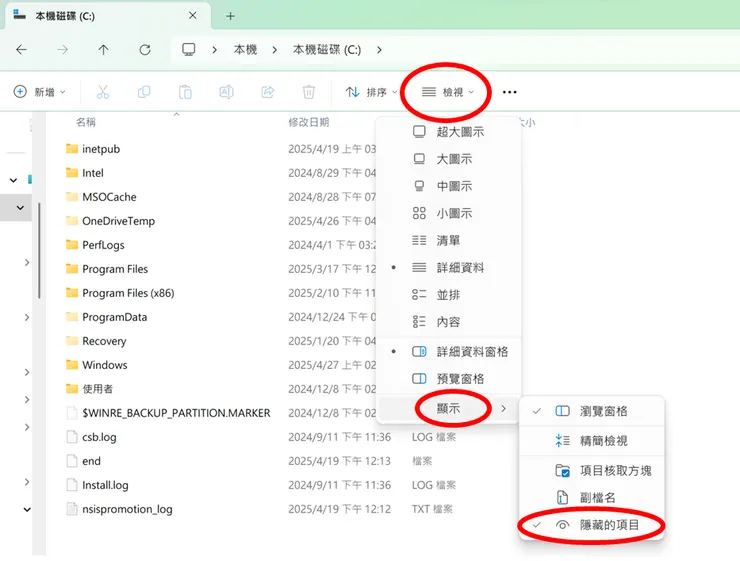
Task: Click the Delete trash icon
Action: pyautogui.click(x=309, y=92)
